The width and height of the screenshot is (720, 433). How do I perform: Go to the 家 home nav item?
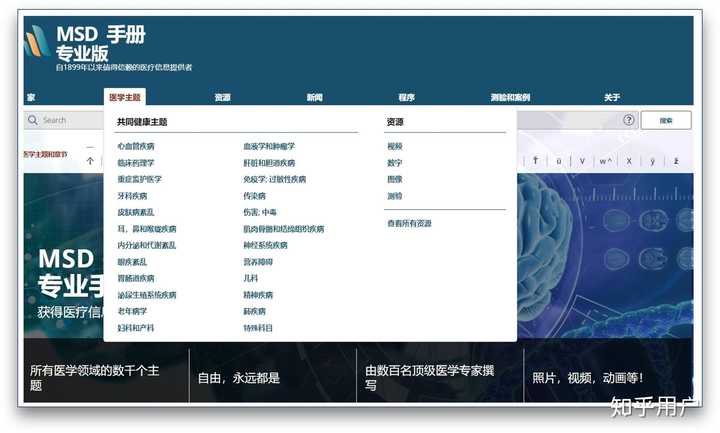31,97
